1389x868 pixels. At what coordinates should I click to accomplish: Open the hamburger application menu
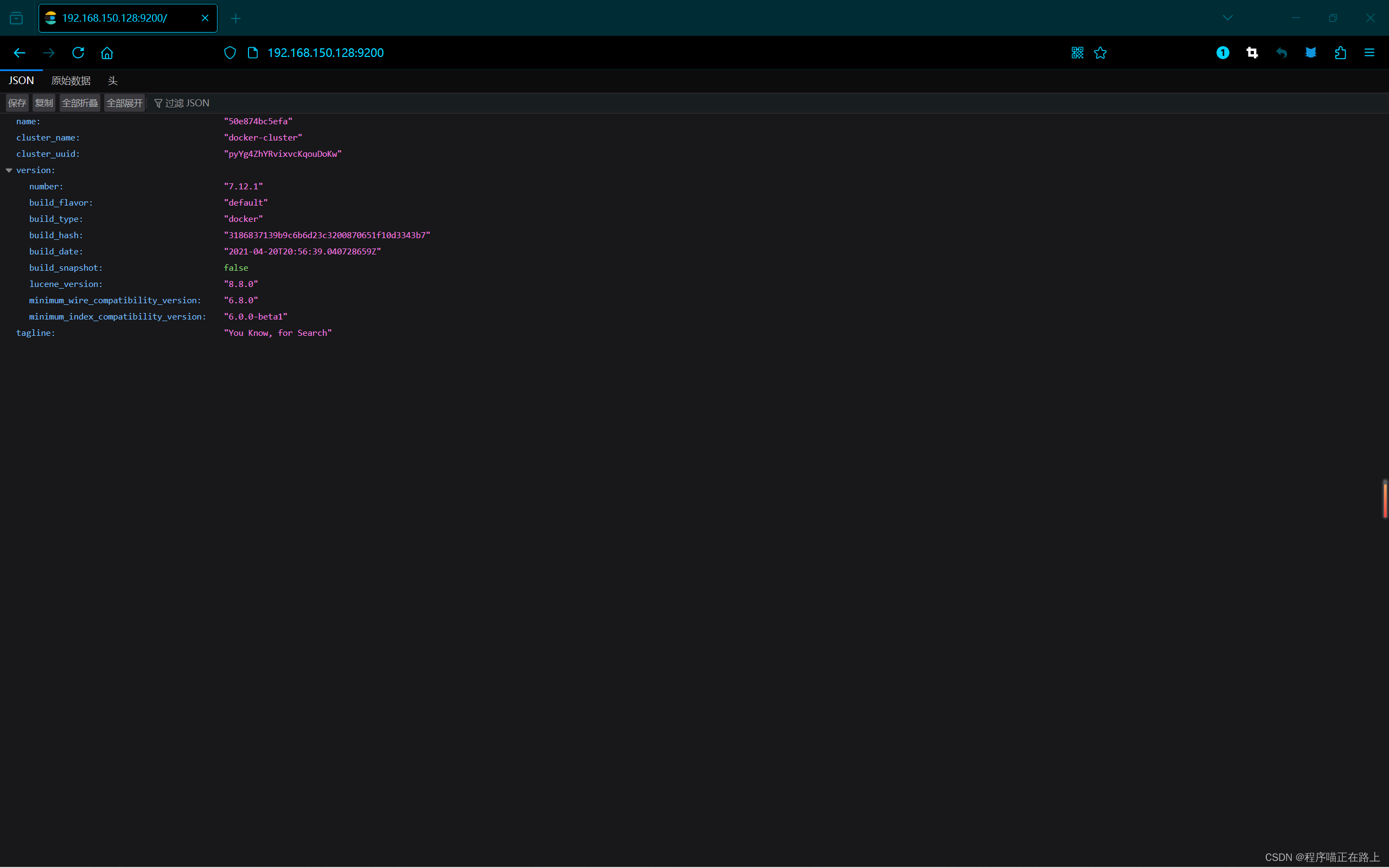tap(1369, 53)
